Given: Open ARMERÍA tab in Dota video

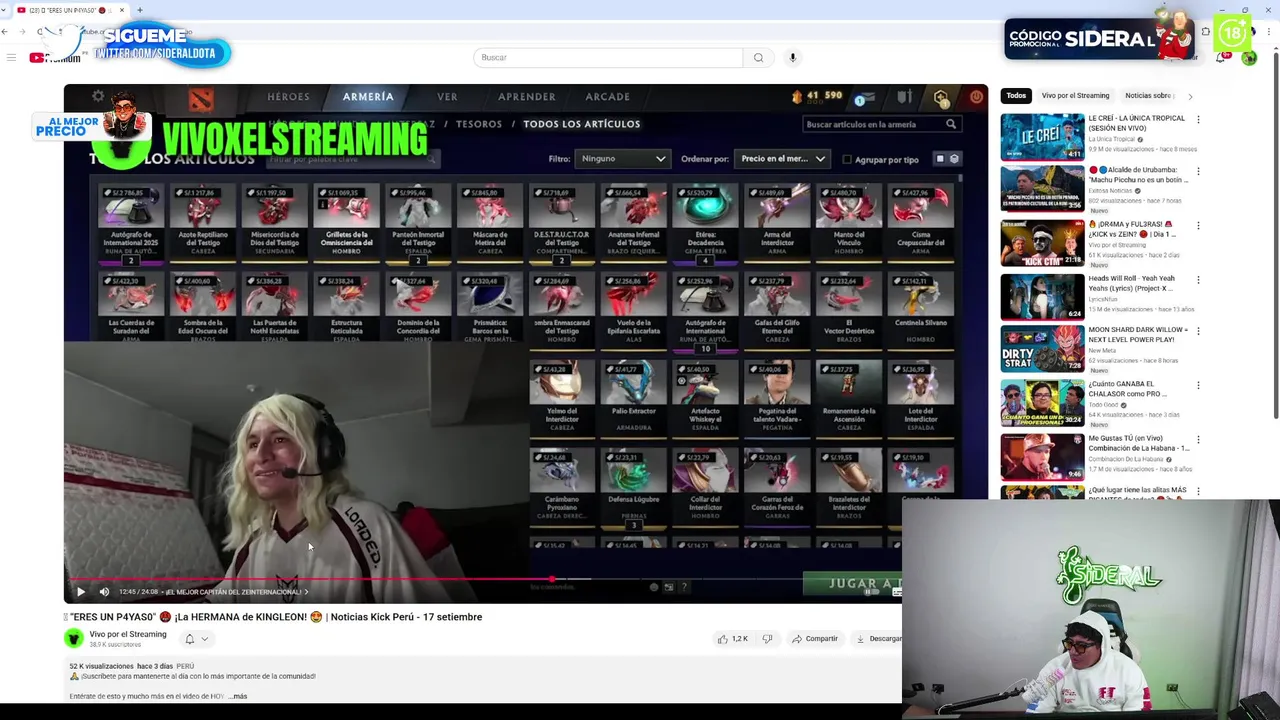Looking at the screenshot, I should click(368, 97).
